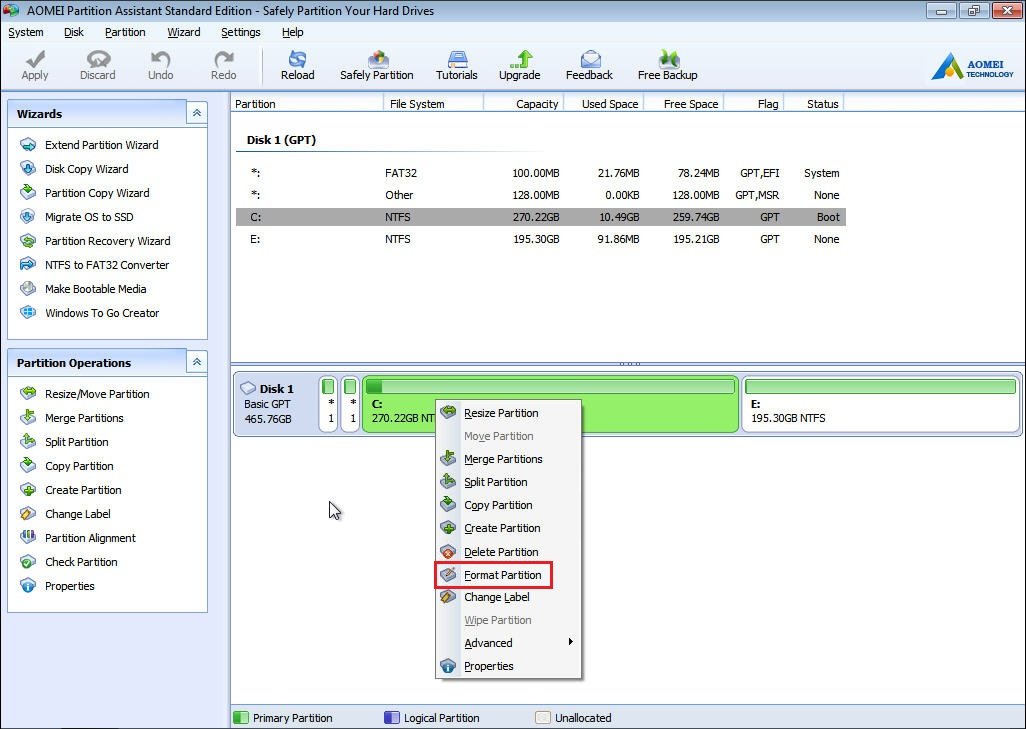Open the Settings menu
1026x729 pixels.
click(240, 32)
